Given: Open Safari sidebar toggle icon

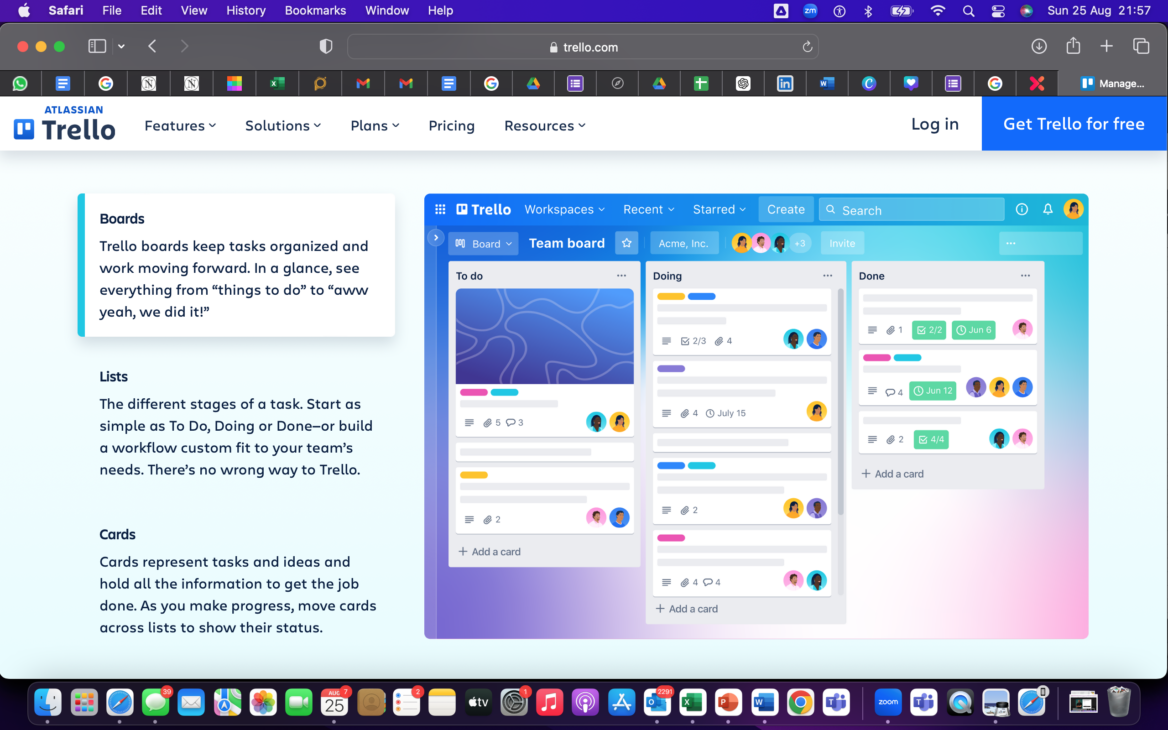Looking at the screenshot, I should pyautogui.click(x=97, y=46).
